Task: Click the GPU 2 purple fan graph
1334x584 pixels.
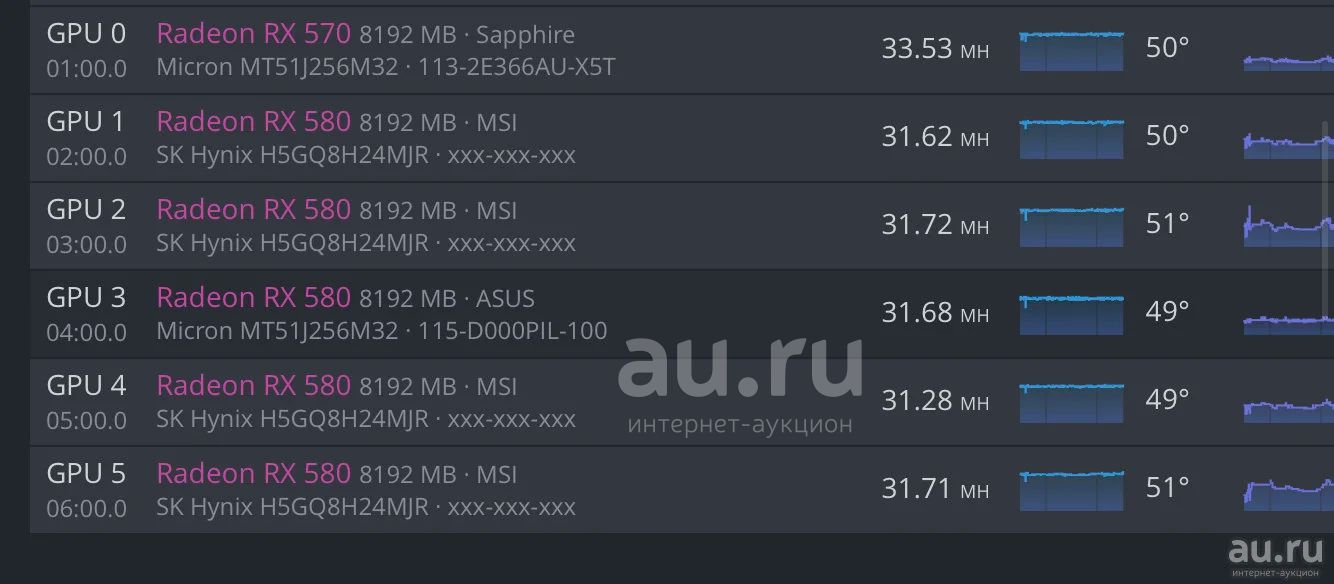Action: coord(1288,228)
